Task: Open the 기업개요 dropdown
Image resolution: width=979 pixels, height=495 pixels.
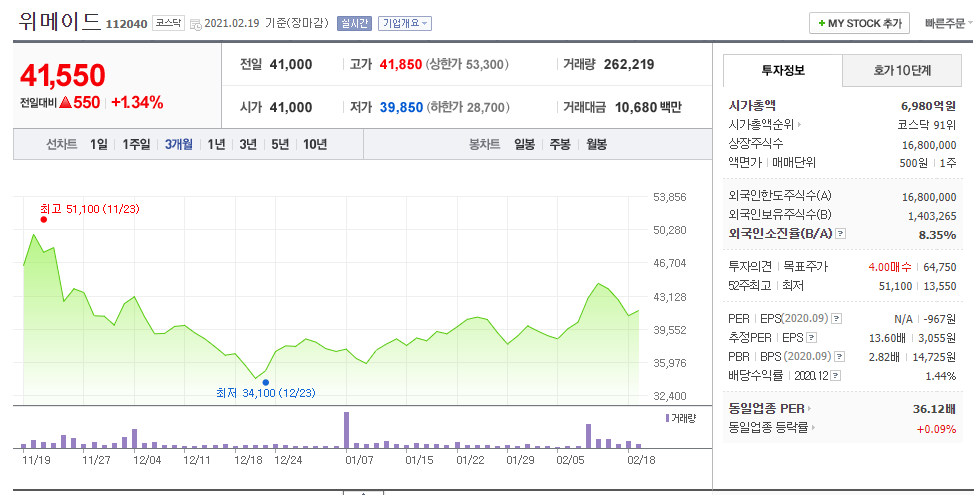Action: [405, 24]
